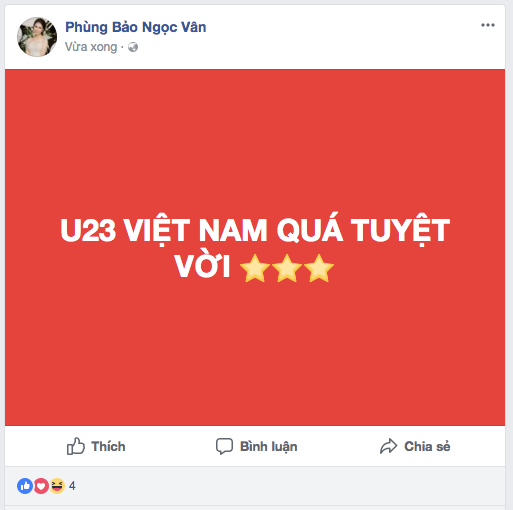Open the 'Vừa xong' timestamp link
Viewport: 513px width, 510px height.
[91, 47]
